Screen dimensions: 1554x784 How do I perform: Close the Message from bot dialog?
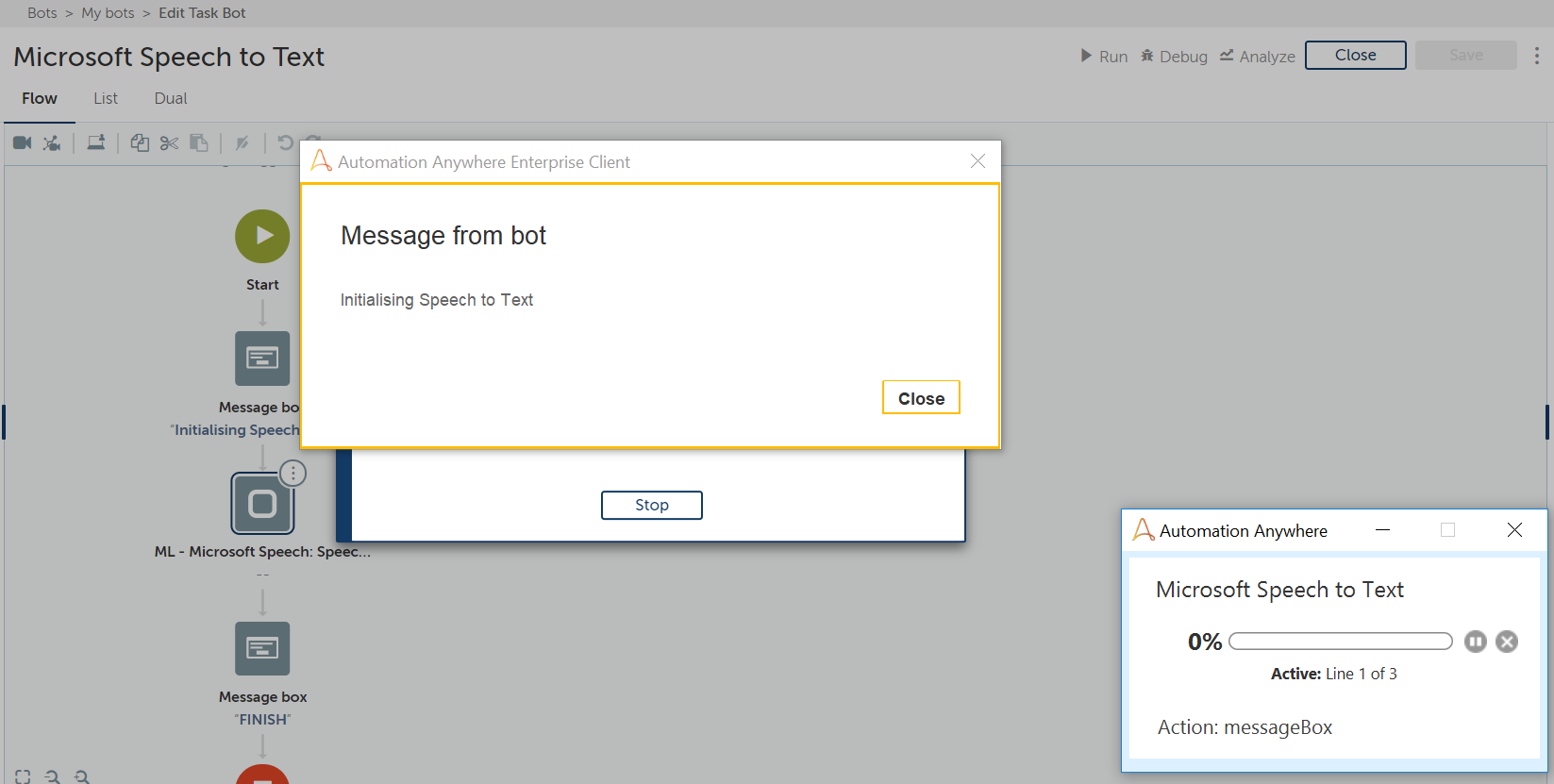coord(921,398)
